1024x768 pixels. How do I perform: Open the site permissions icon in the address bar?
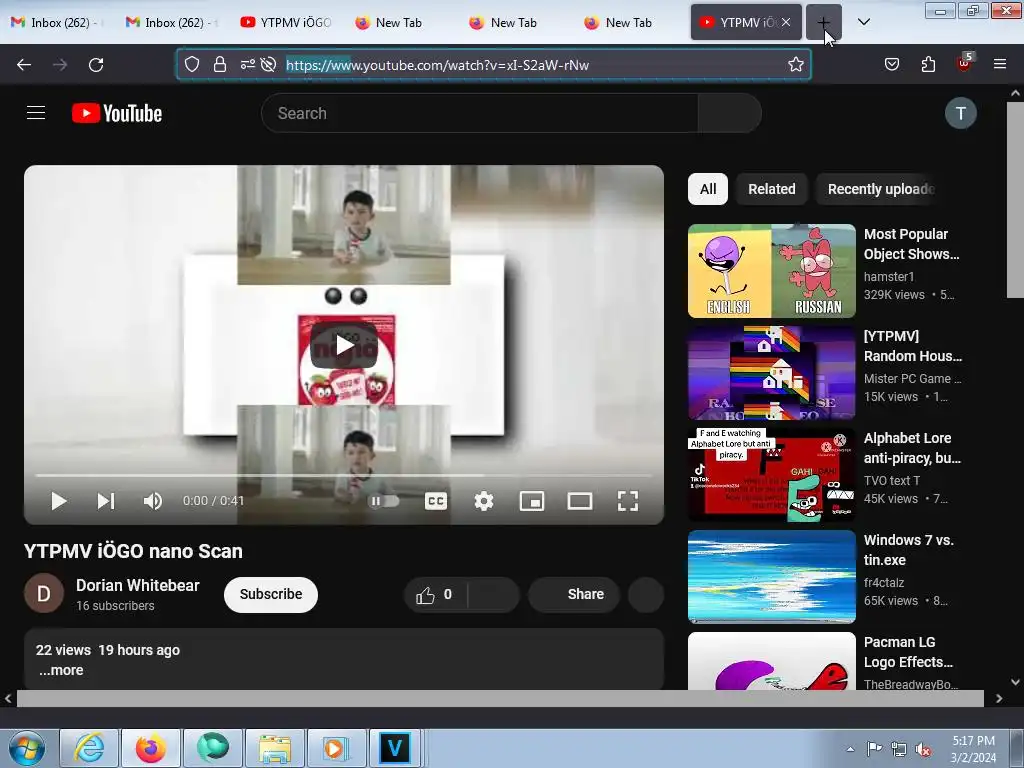pyautogui.click(x=248, y=64)
